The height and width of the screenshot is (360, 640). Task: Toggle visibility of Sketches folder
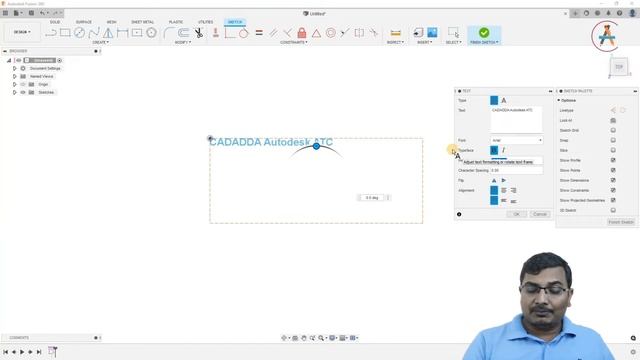(x=23, y=92)
